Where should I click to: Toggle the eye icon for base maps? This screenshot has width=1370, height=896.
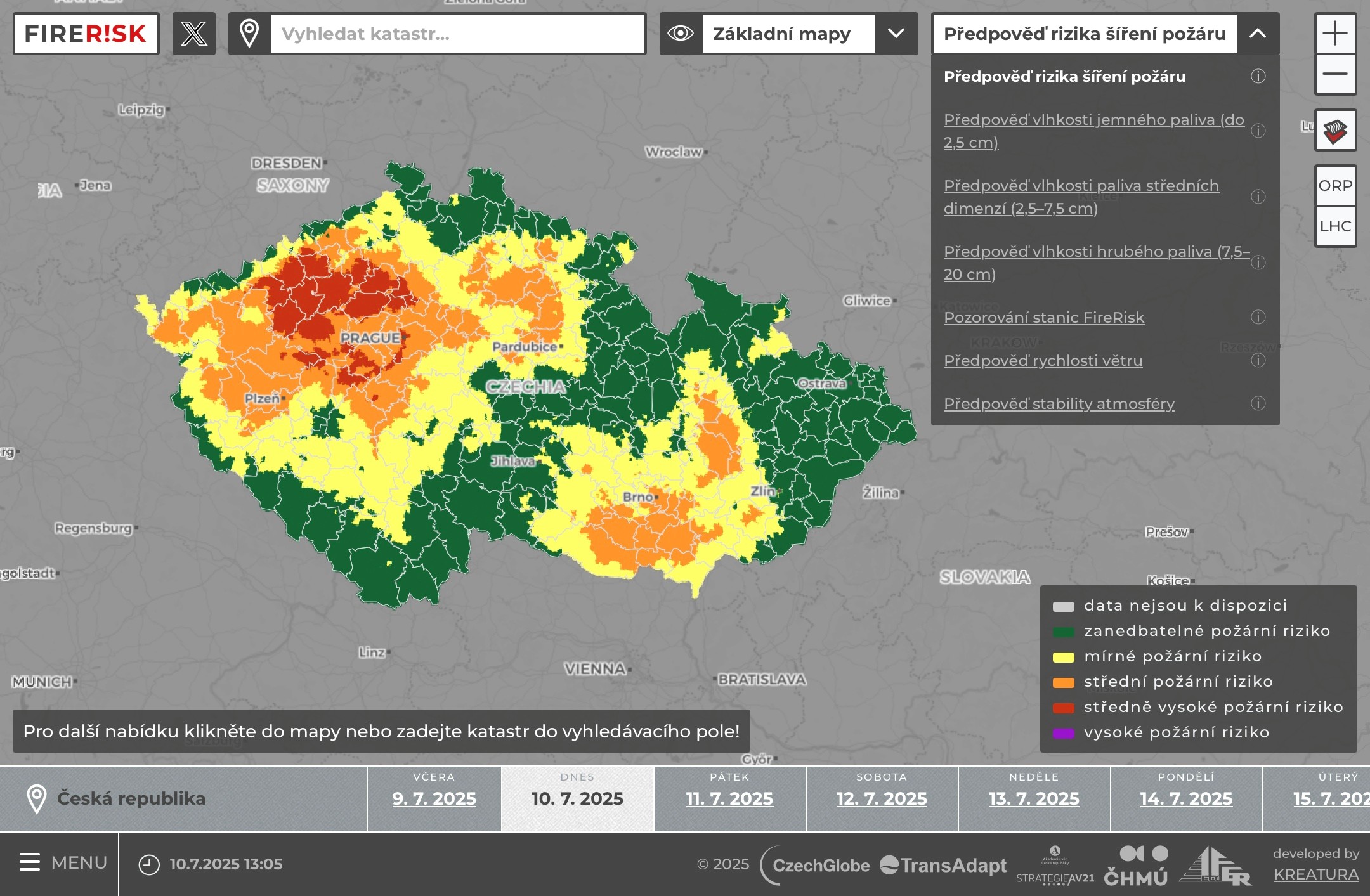coord(681,34)
